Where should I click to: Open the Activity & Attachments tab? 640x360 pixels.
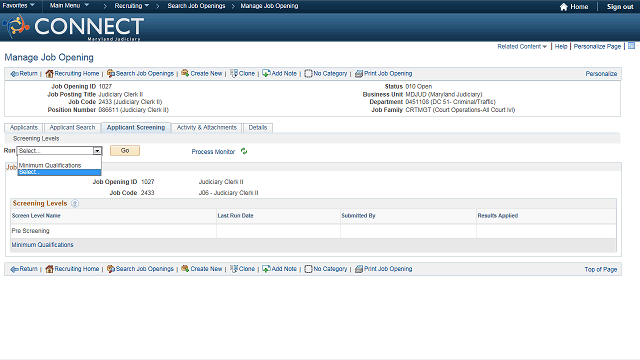(207, 128)
